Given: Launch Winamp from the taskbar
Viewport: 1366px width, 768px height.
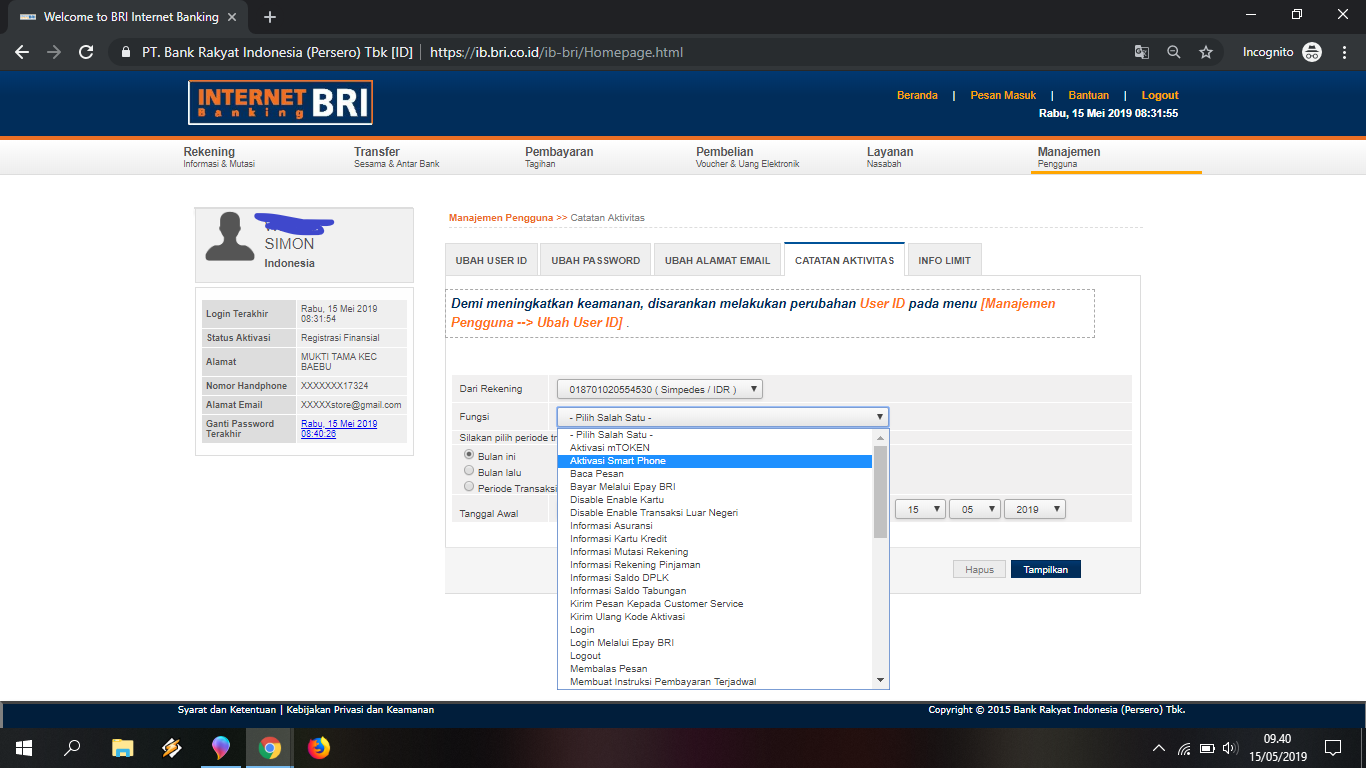Looking at the screenshot, I should point(172,747).
